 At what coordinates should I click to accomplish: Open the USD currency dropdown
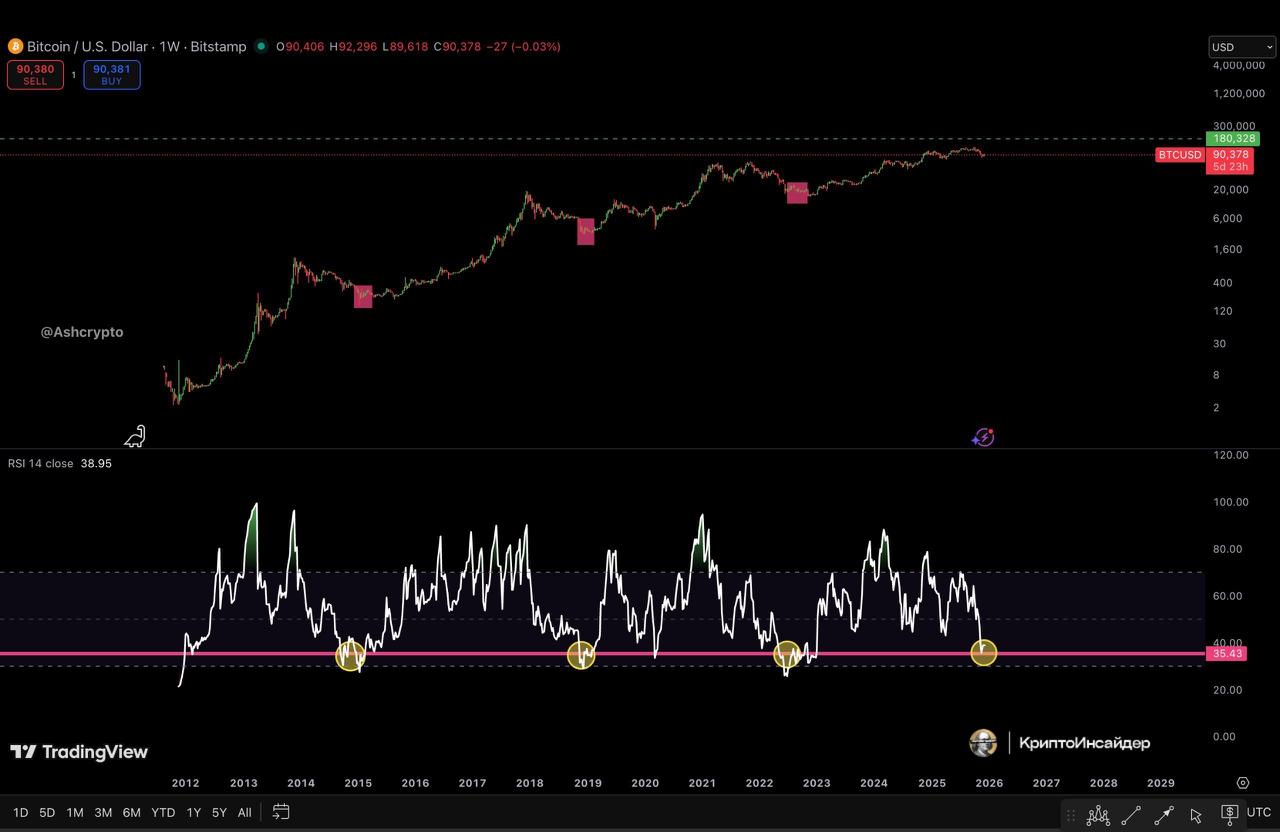[1242, 47]
